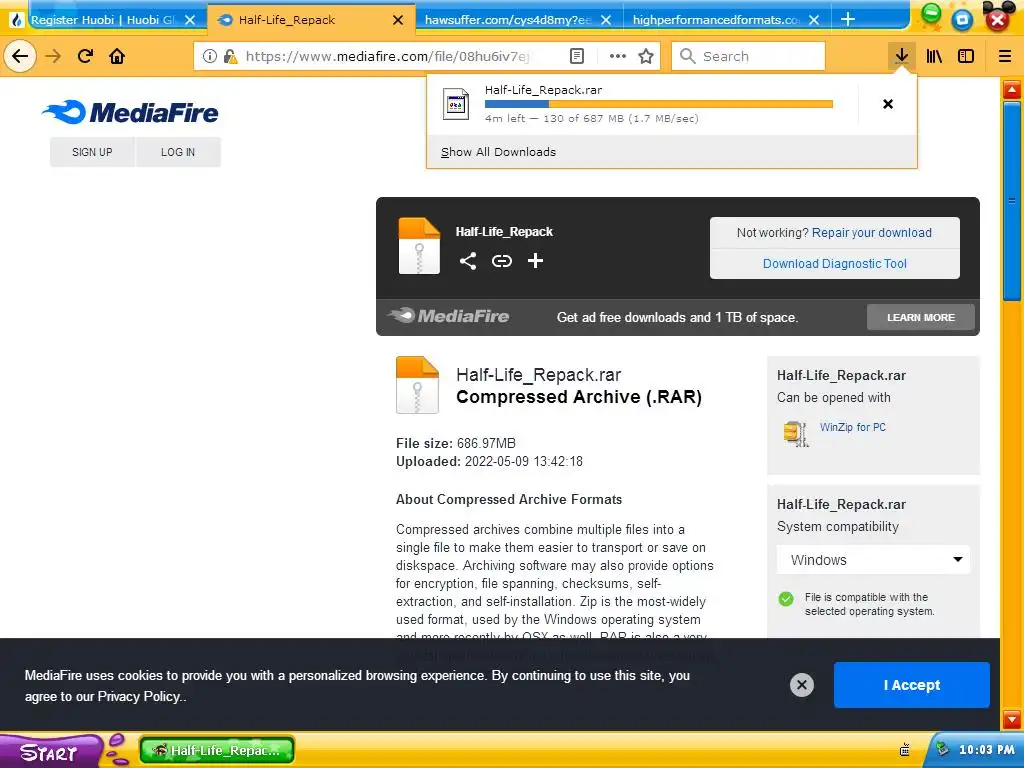Click the MediaFire logo
1024x768 pixels.
tap(130, 112)
